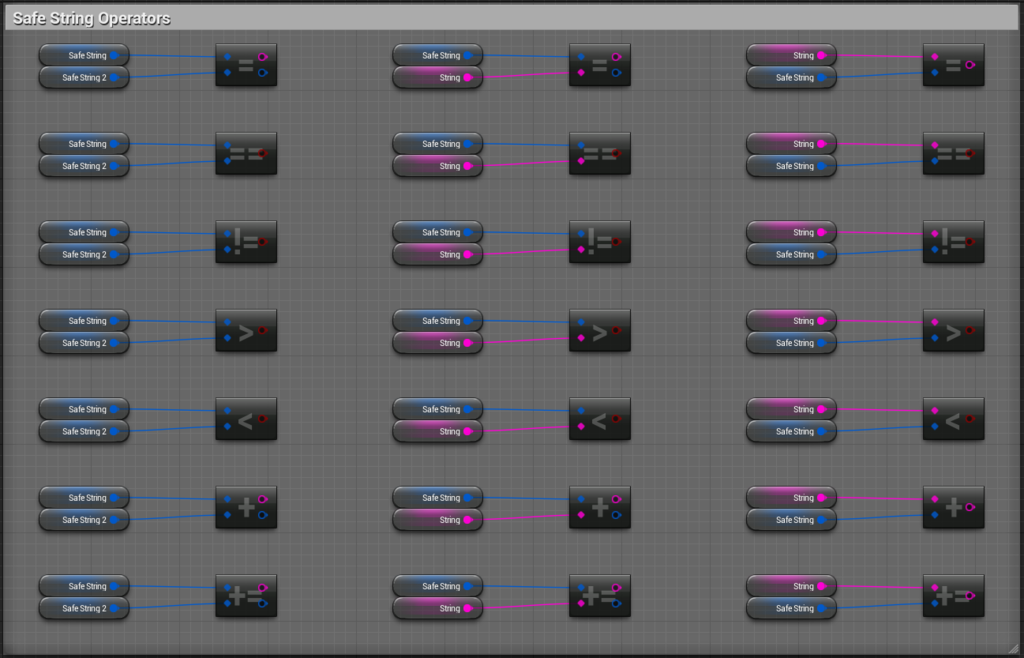The image size is (1024, 658).
Task: Click the Safe String variable below String feeding += node
Action: (791, 608)
